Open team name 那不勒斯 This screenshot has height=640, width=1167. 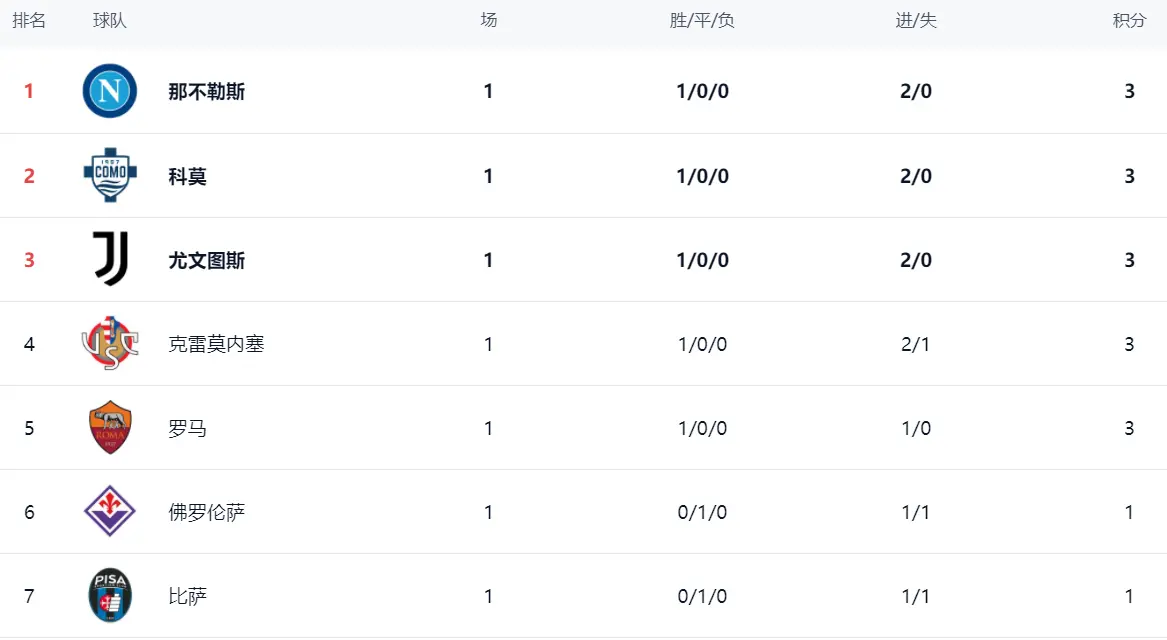coord(207,92)
